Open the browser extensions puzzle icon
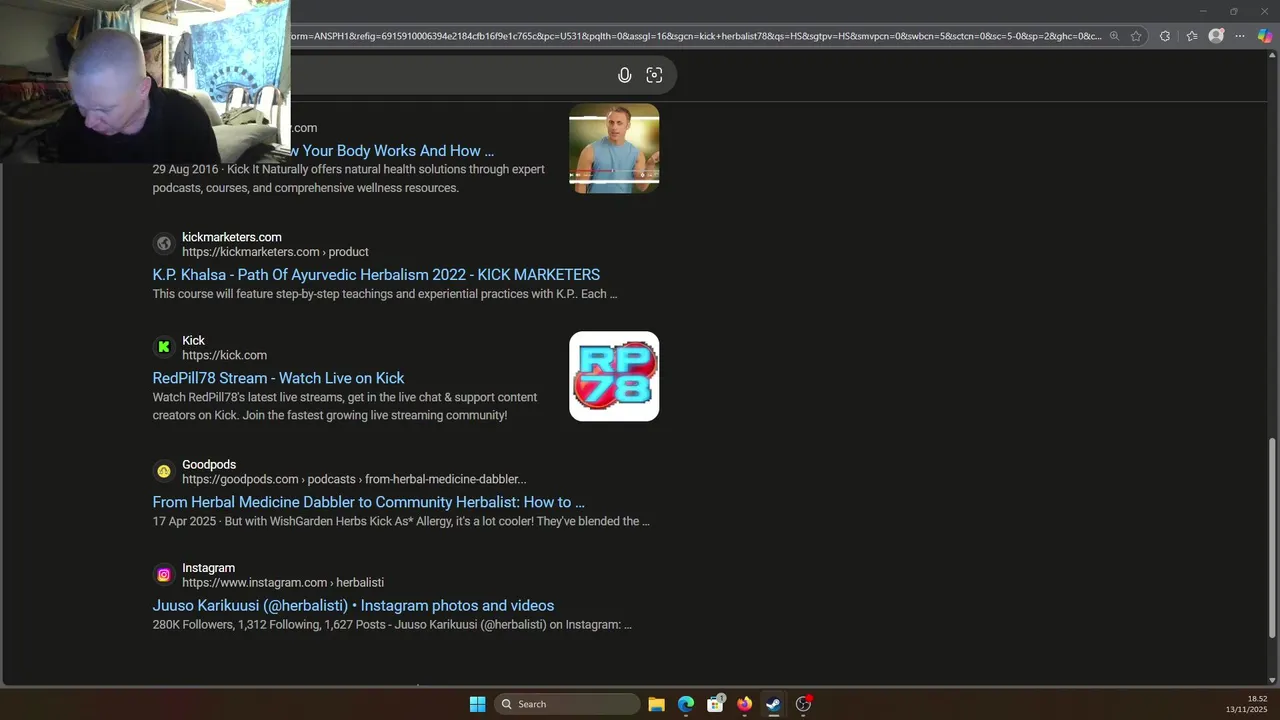This screenshot has width=1280, height=720. click(x=1164, y=36)
